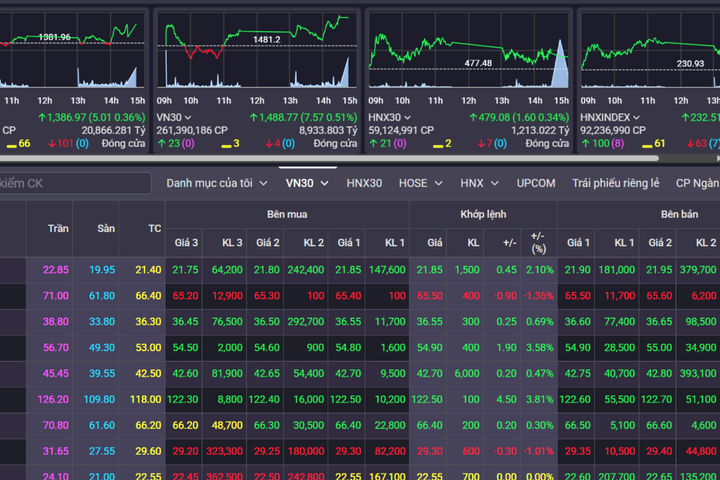Viewport: 720px width, 480px height.
Task: Open the Trái phiếu riêng lẻ tab
Action: [616, 183]
